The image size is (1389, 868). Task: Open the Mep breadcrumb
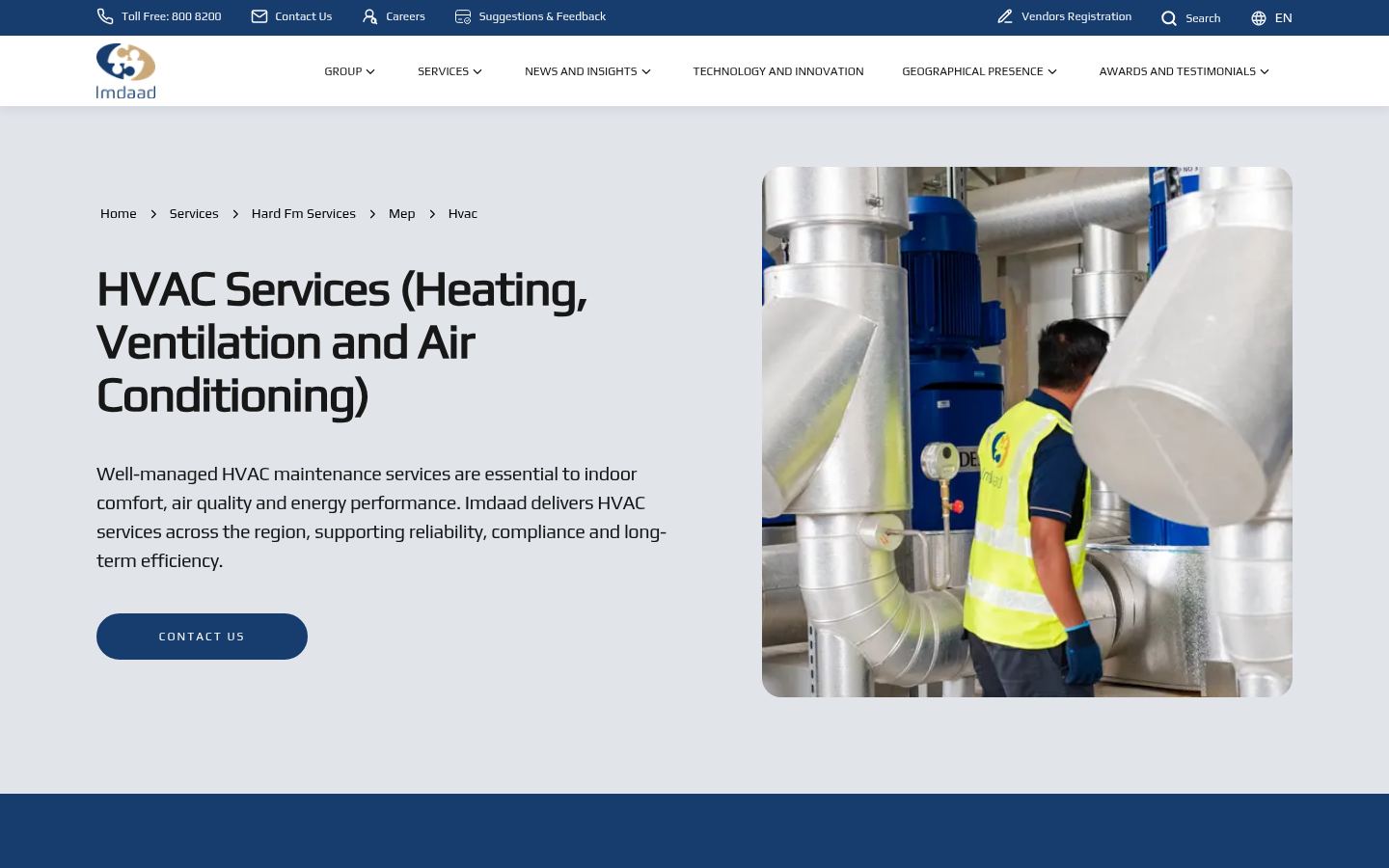(401, 213)
